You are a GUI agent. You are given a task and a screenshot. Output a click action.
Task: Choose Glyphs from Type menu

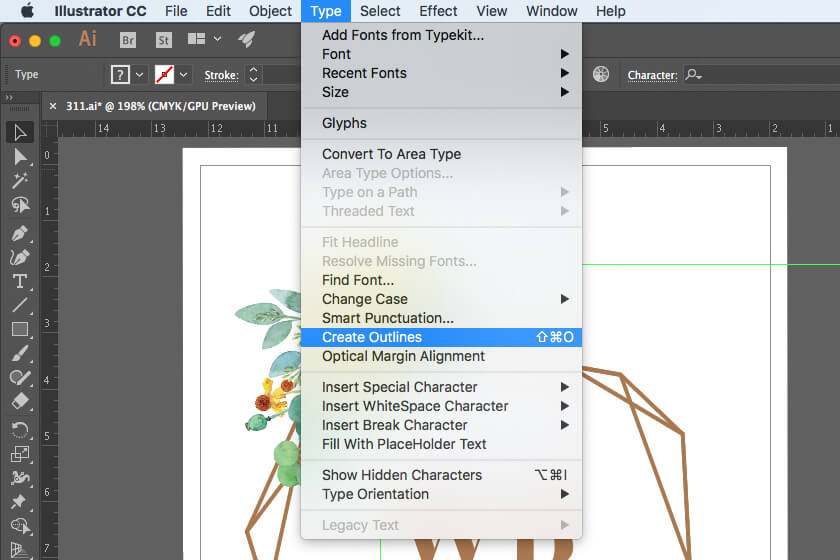pyautogui.click(x=441, y=123)
